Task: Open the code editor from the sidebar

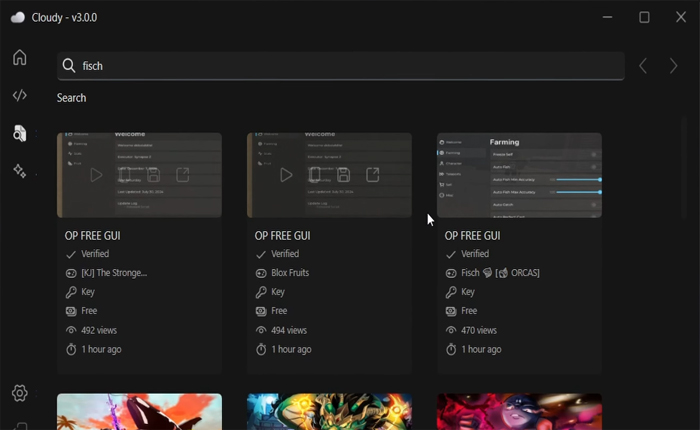Action: [19, 95]
